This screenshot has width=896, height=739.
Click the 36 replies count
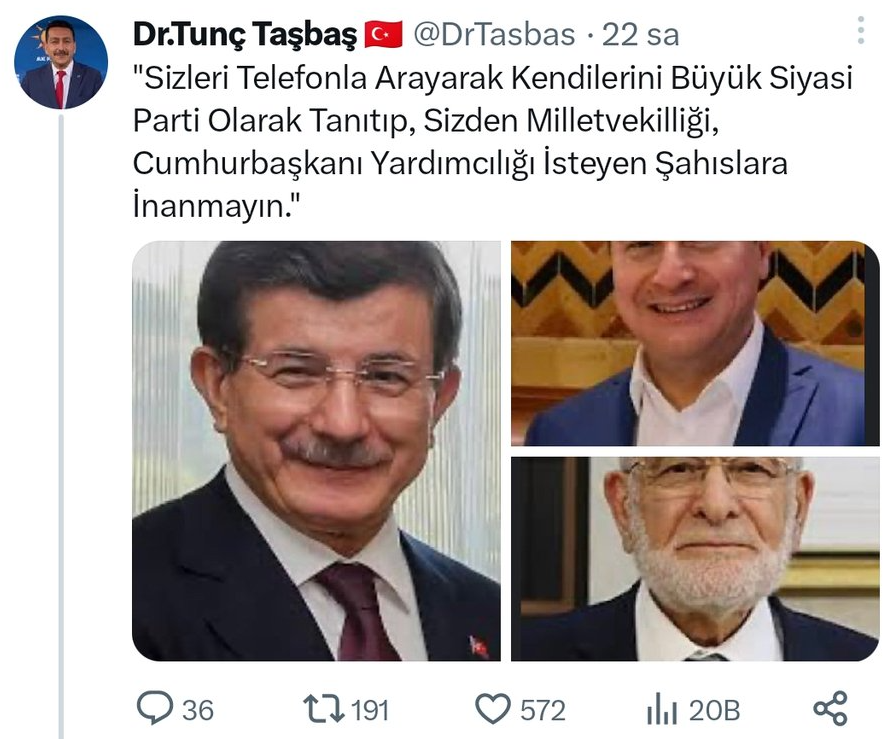[x=198, y=710]
